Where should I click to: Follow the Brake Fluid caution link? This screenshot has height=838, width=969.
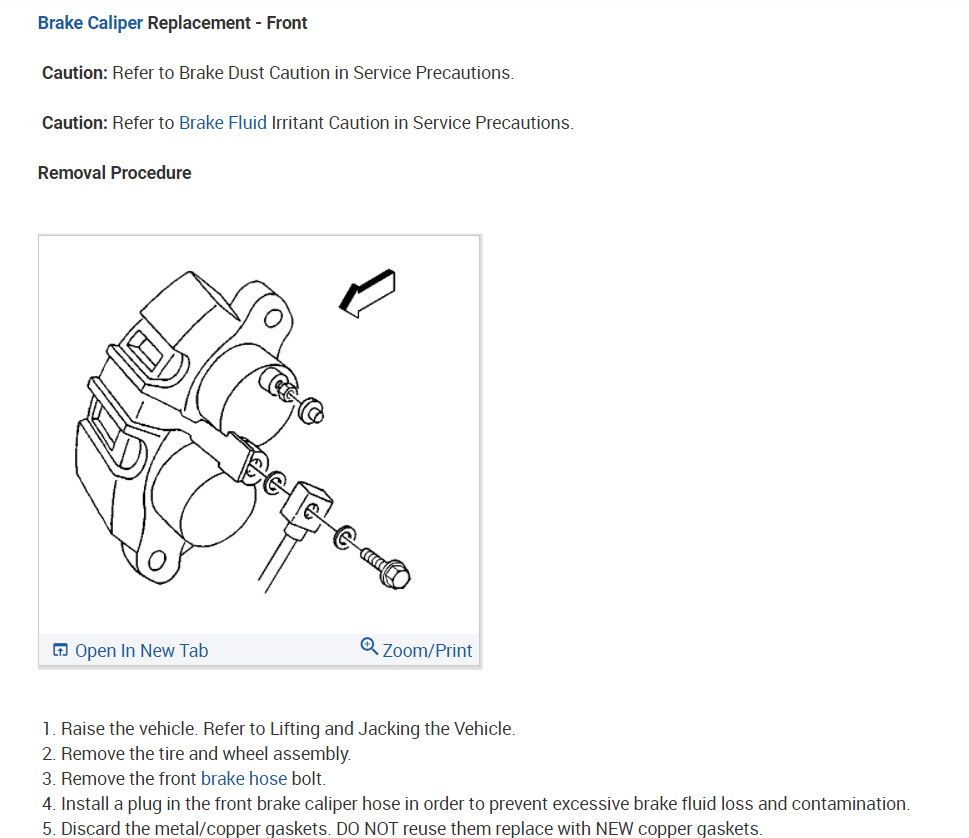222,123
